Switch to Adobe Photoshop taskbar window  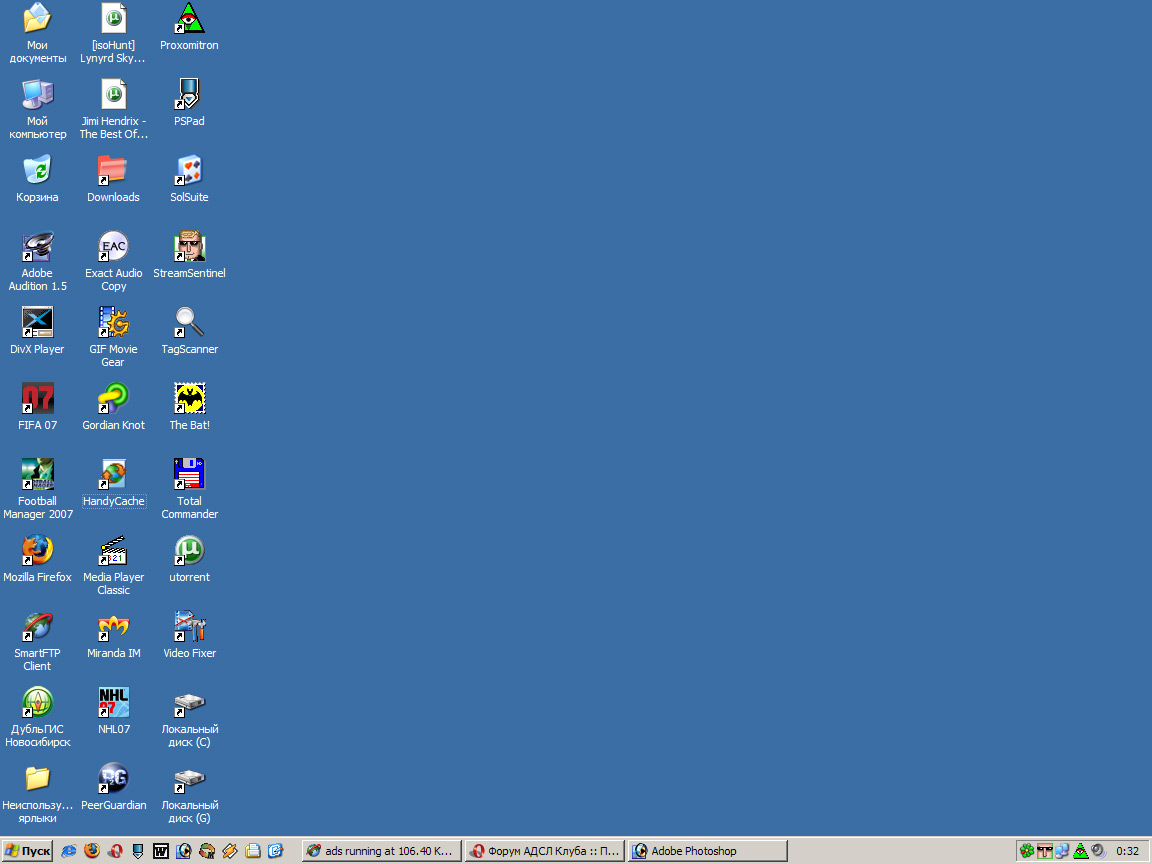click(x=707, y=851)
